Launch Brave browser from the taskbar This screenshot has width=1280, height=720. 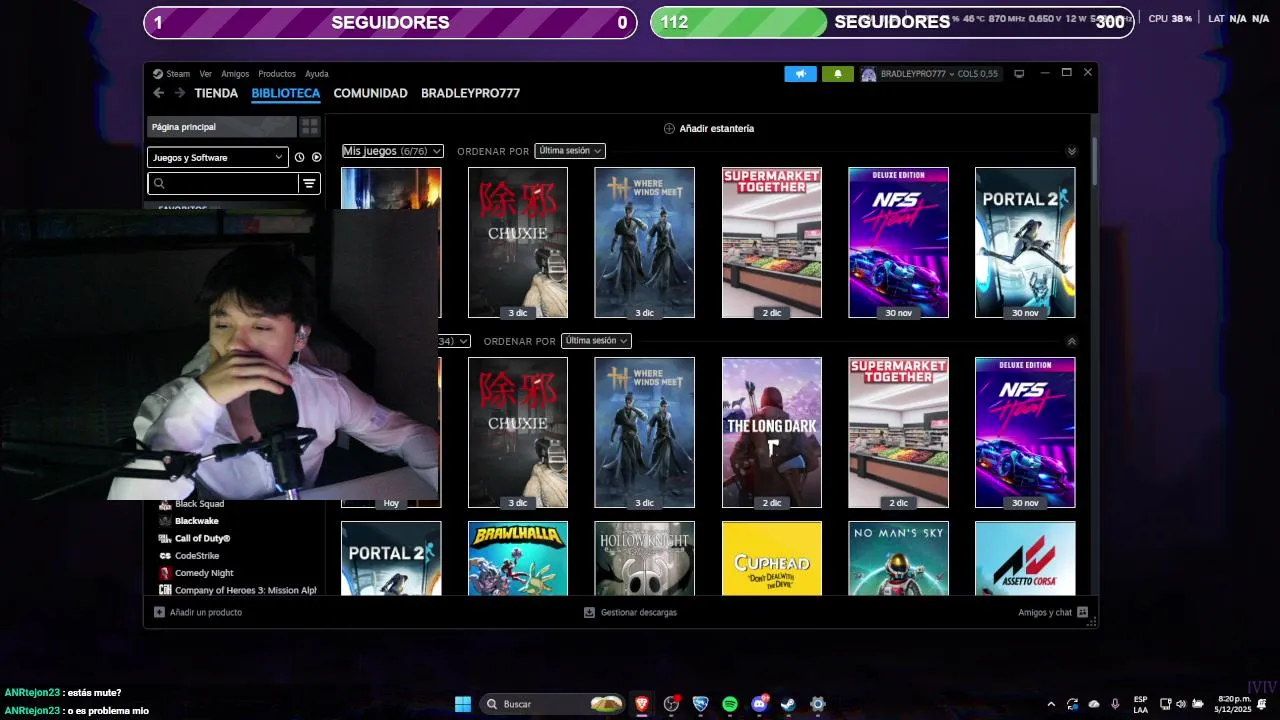click(x=641, y=704)
